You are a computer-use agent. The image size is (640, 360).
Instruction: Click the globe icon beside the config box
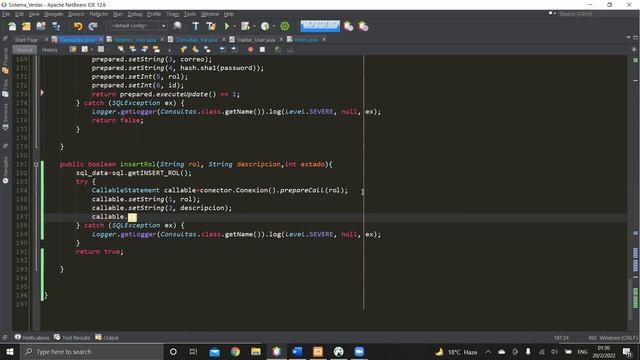pyautogui.click(x=178, y=26)
